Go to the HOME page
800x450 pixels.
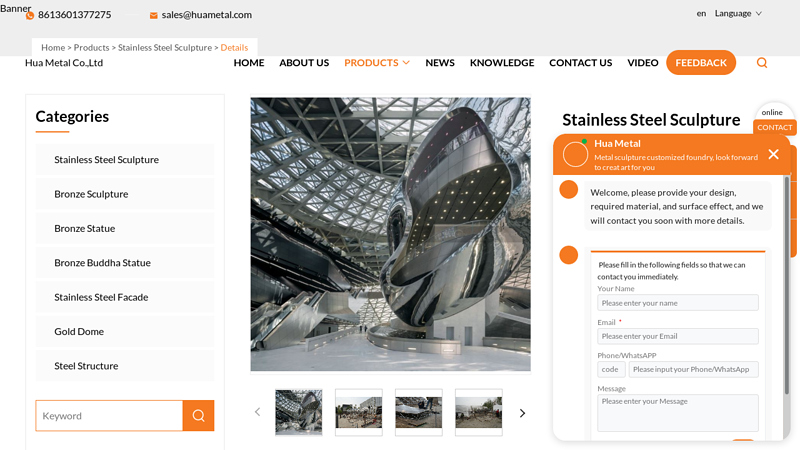pyautogui.click(x=249, y=63)
